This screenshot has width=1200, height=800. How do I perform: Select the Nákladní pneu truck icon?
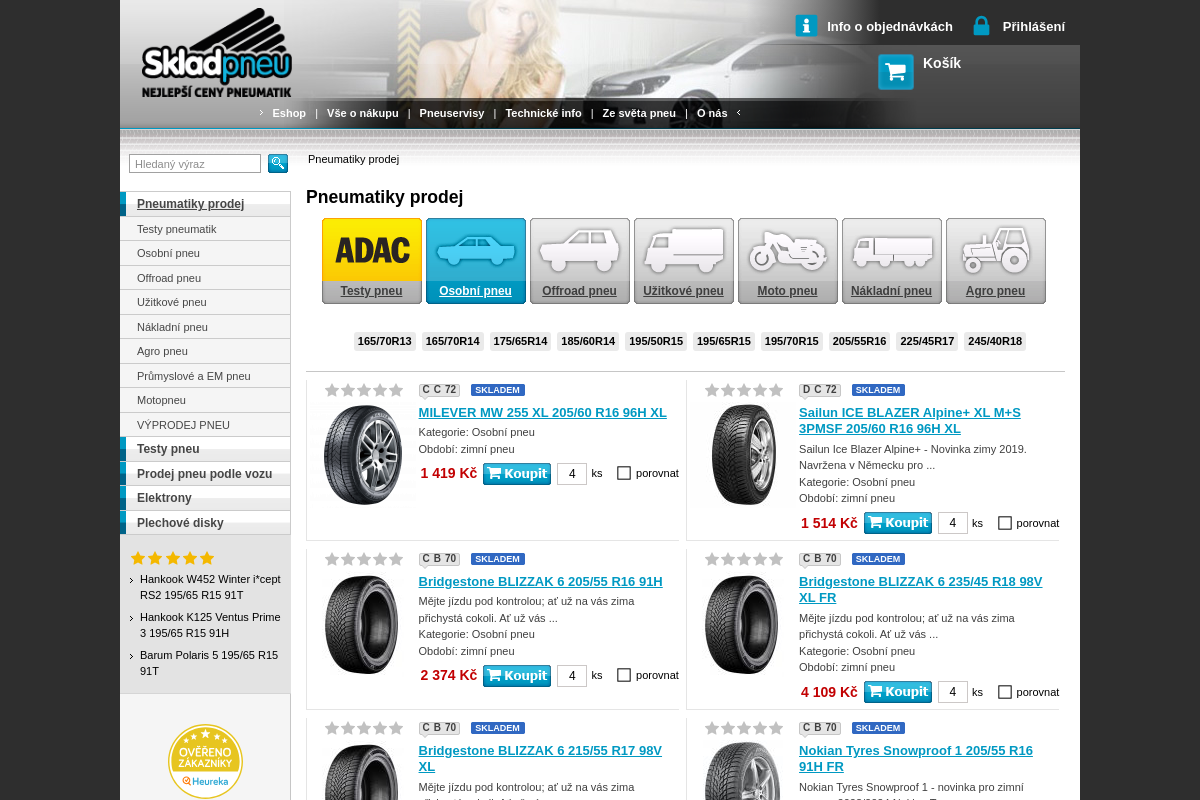tap(891, 251)
